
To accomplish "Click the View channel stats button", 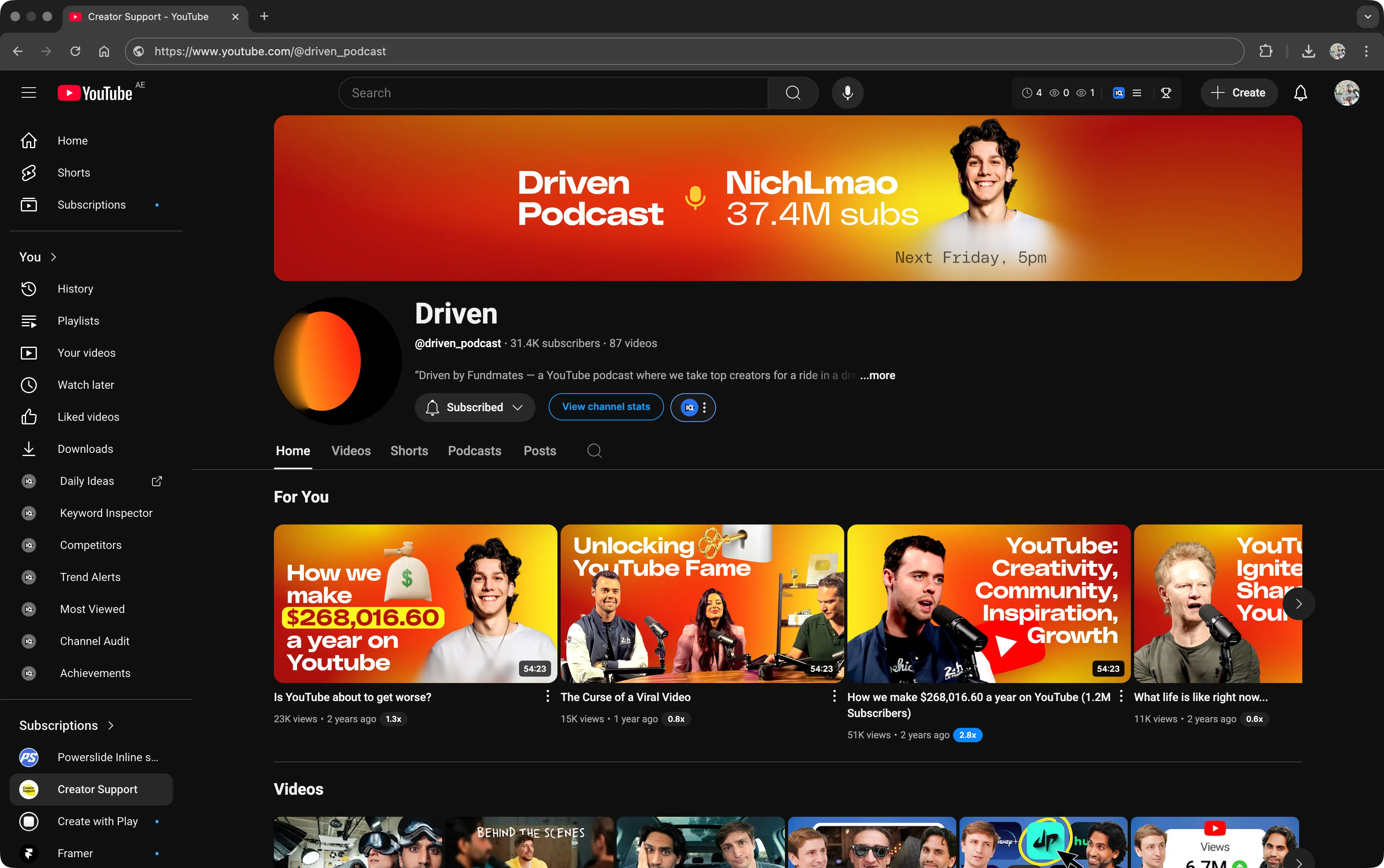I will (605, 406).
